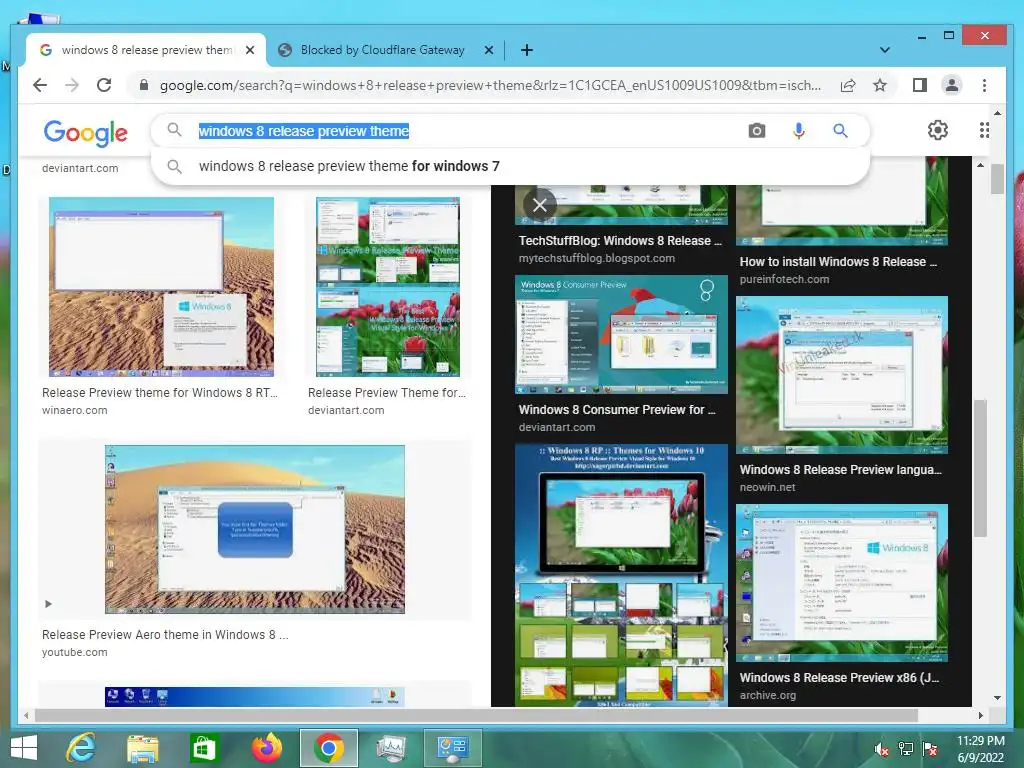The image size is (1024, 768).
Task: Click the muted volume tray icon
Action: pos(882,749)
